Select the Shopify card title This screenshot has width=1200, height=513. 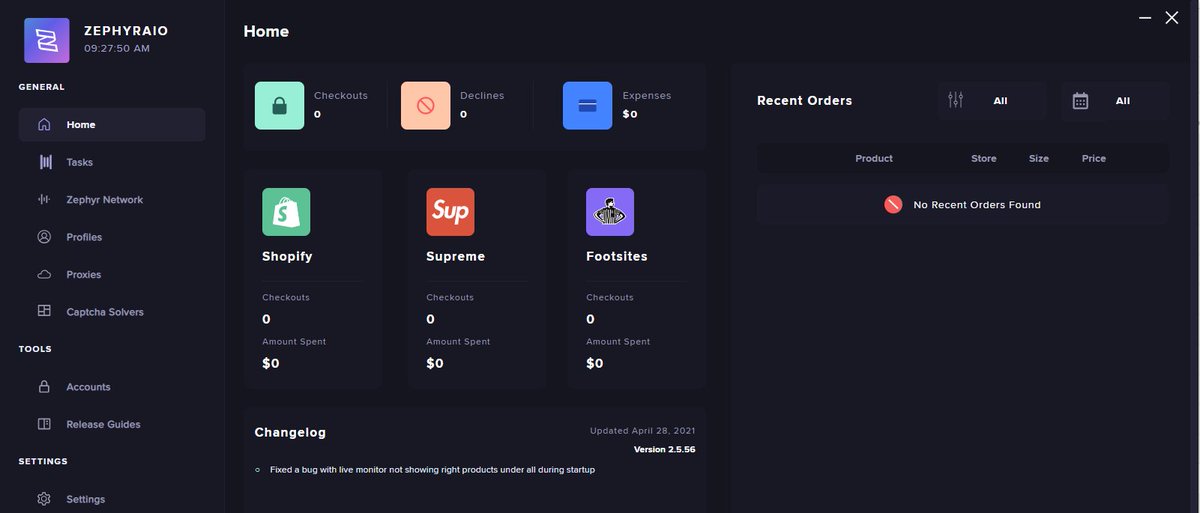click(x=287, y=256)
